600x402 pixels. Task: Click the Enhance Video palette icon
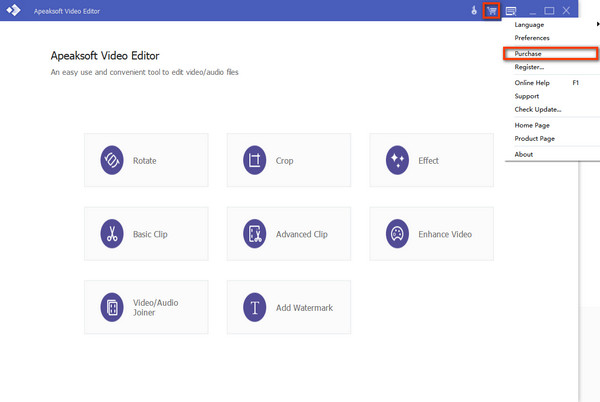click(x=397, y=233)
